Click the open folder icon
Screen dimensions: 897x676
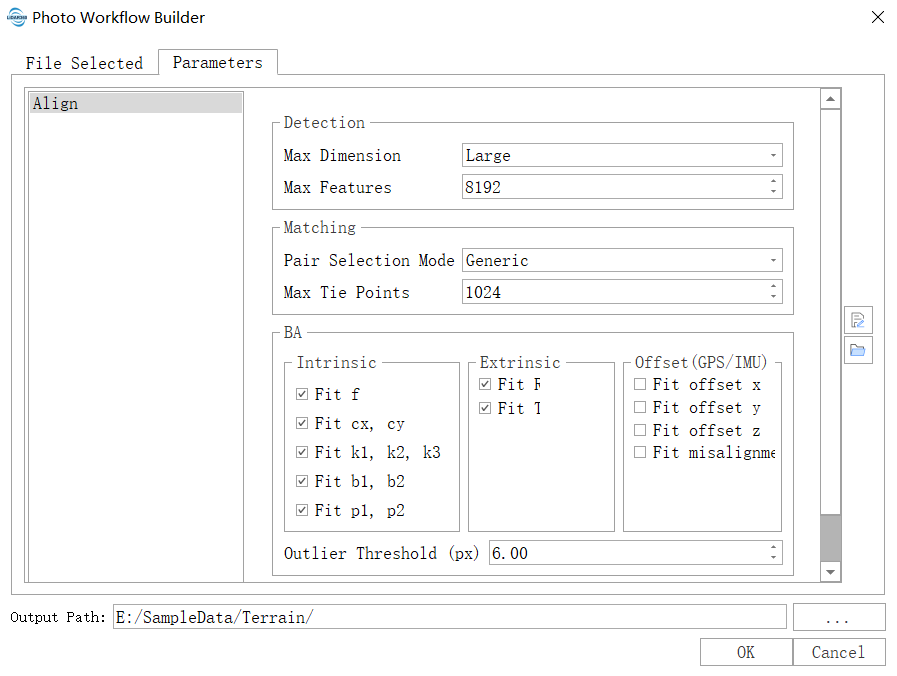[858, 350]
